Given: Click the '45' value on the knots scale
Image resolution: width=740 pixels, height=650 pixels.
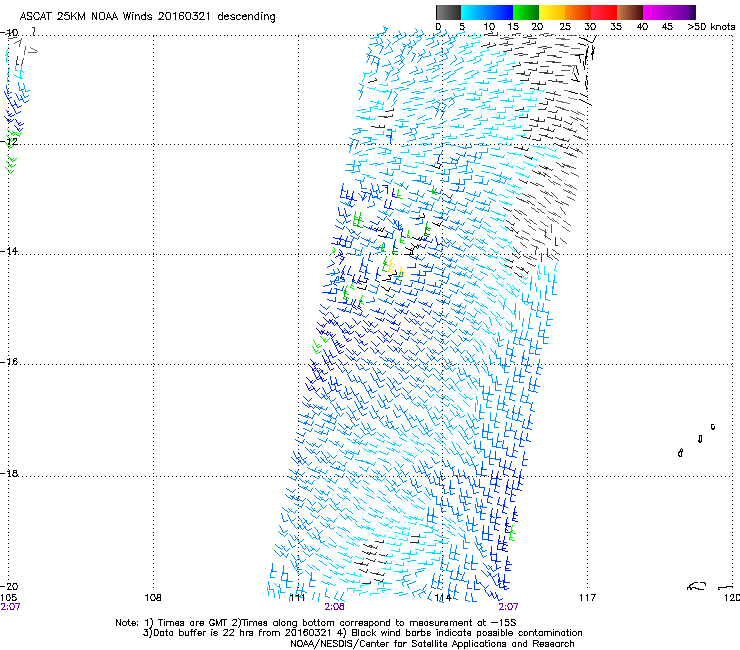Looking at the screenshot, I should click(667, 27).
